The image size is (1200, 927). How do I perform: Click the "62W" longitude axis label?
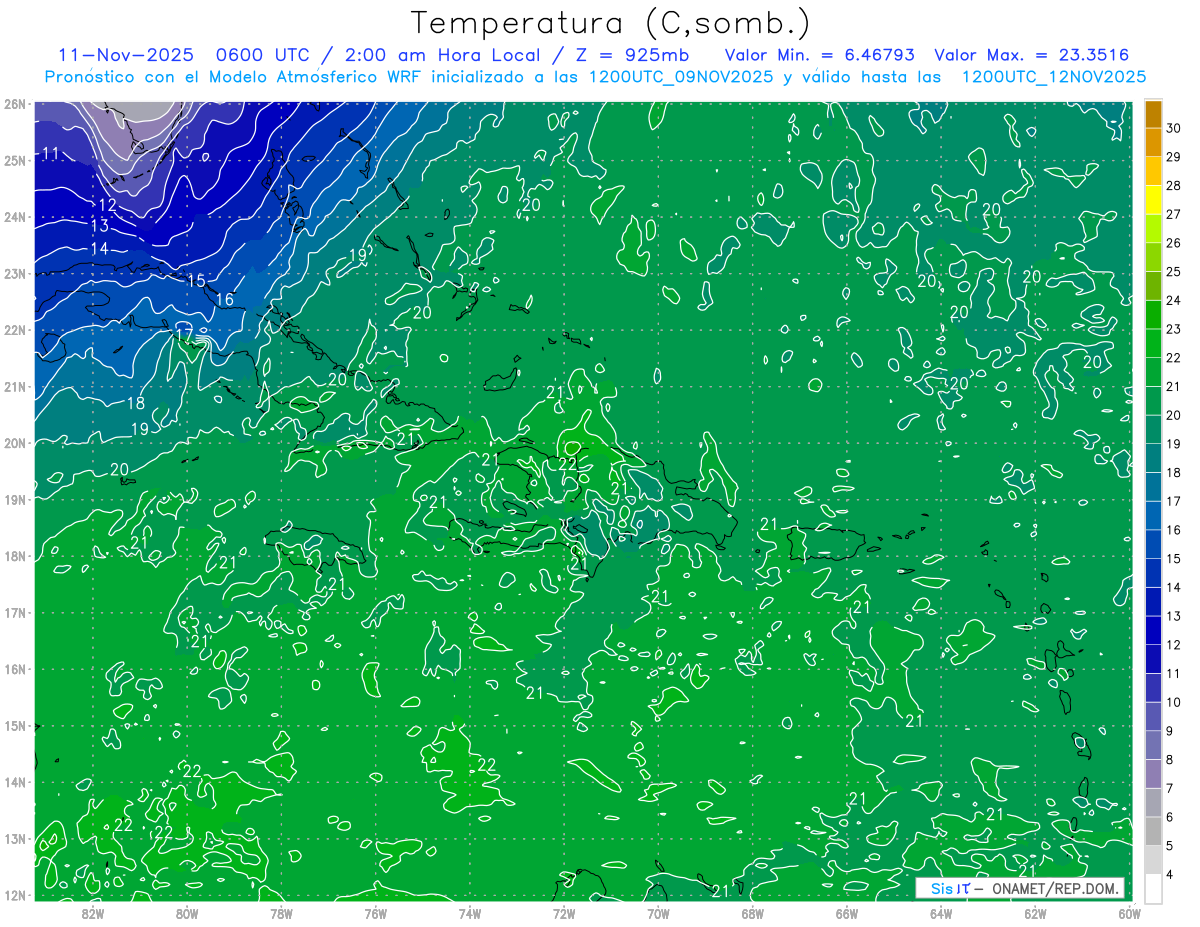tap(1035, 912)
